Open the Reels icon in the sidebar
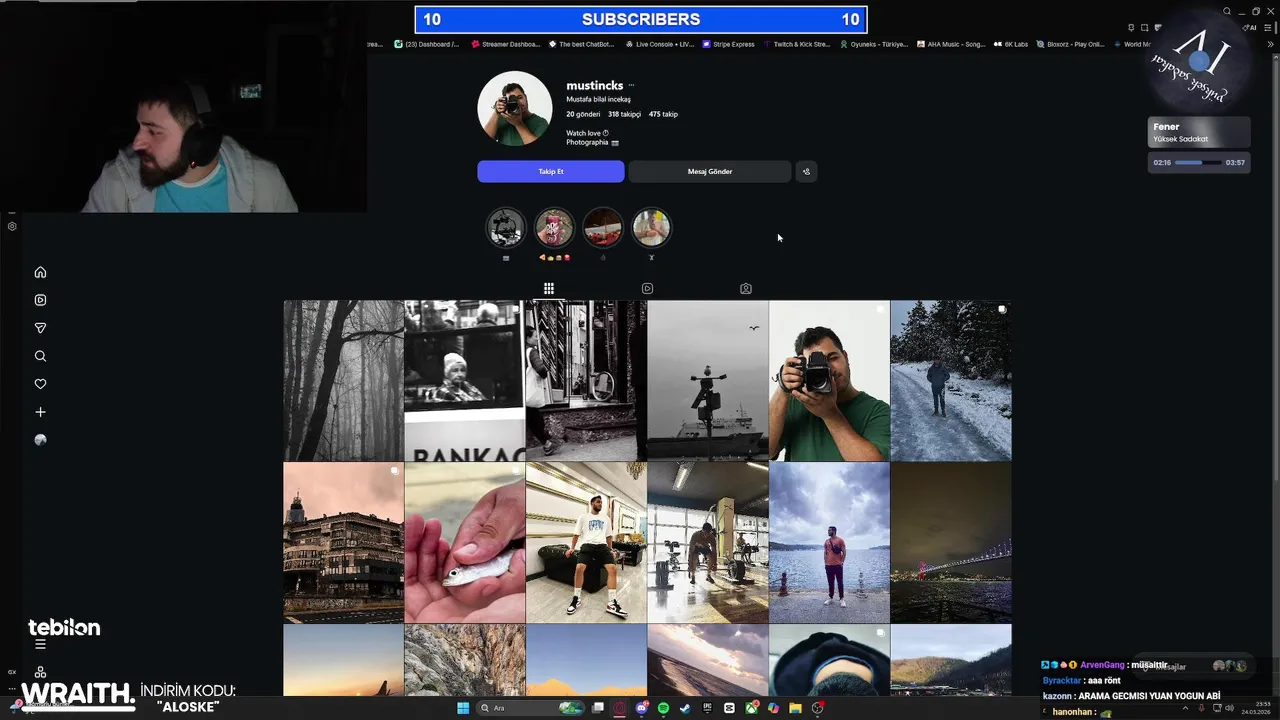The image size is (1280, 720). pos(40,300)
